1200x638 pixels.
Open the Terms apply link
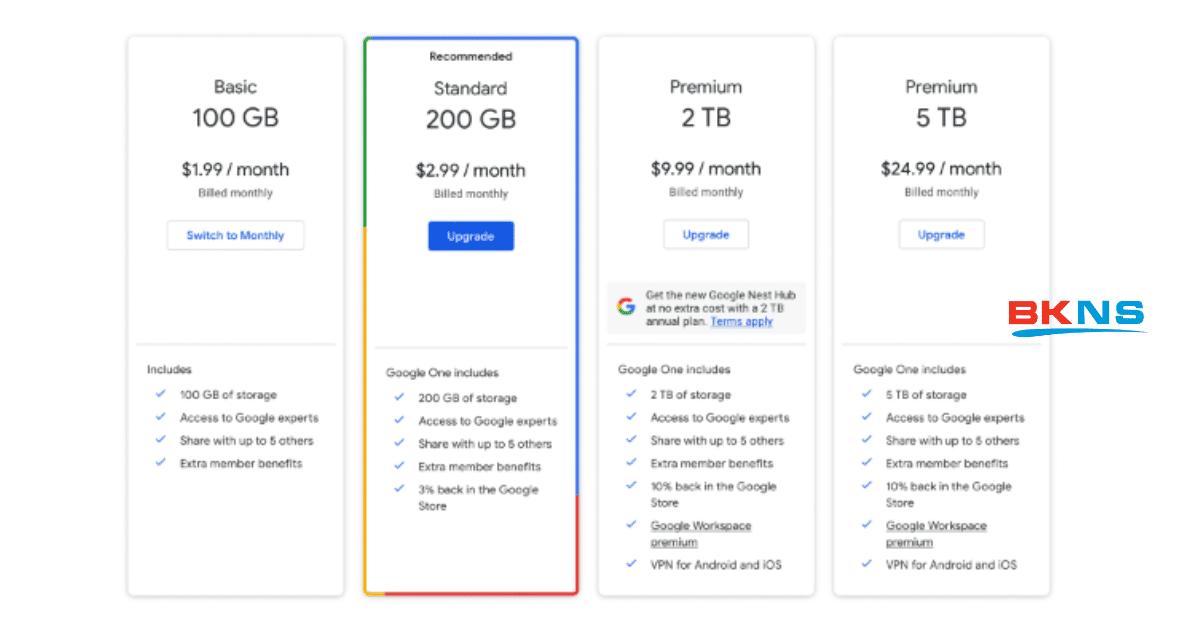pyautogui.click(x=741, y=322)
